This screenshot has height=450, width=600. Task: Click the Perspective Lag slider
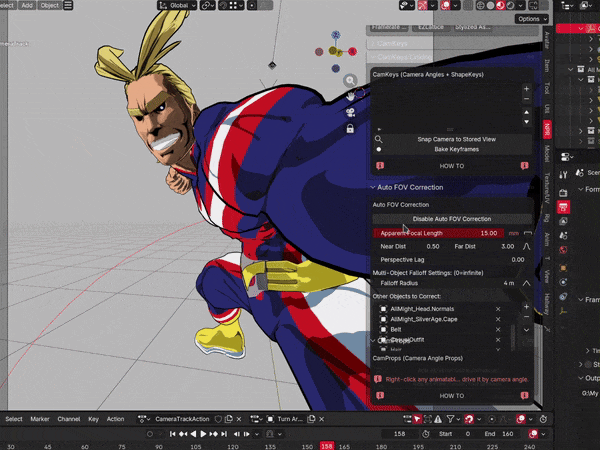pyautogui.click(x=452, y=259)
